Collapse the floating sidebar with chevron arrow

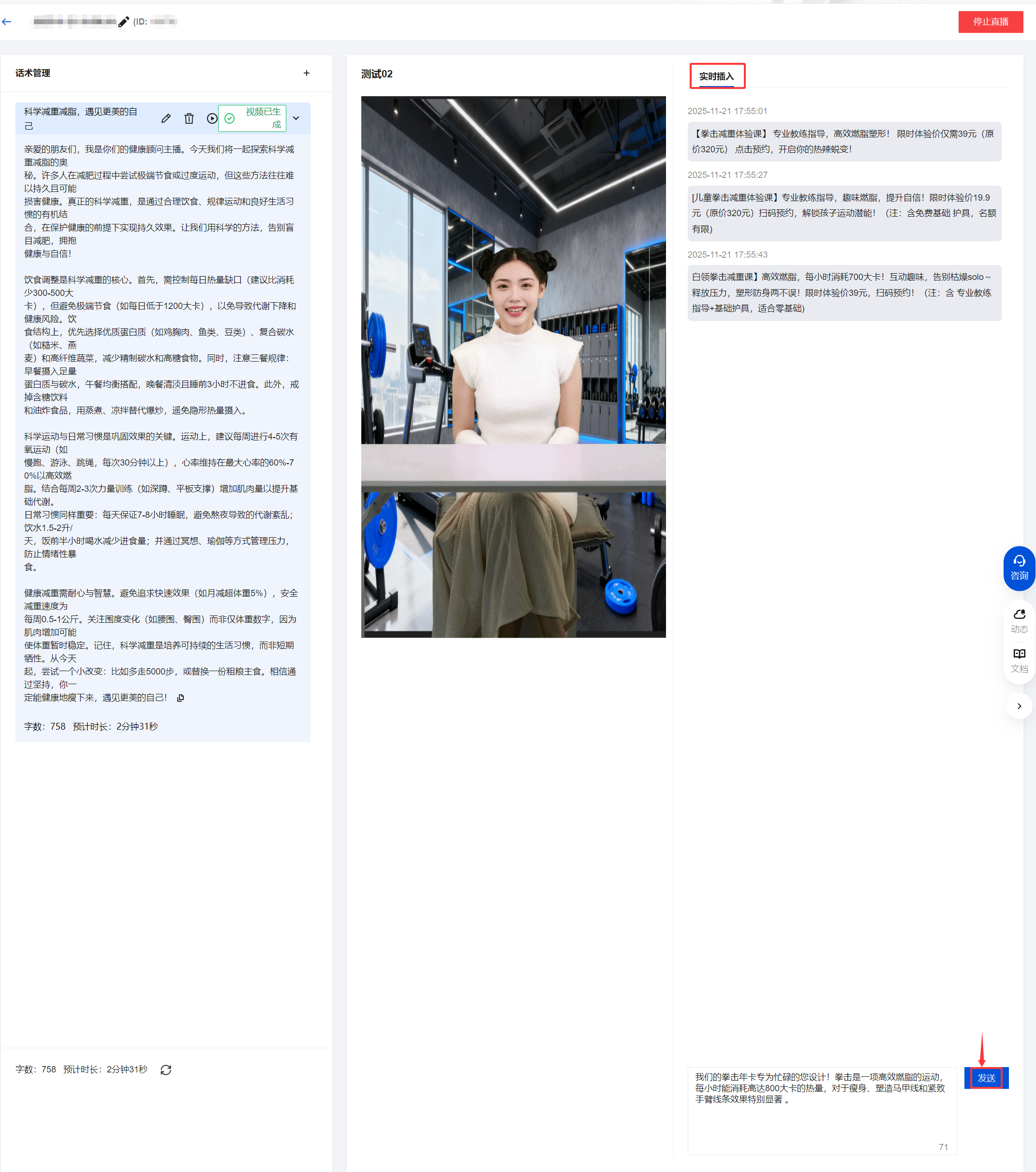click(x=1019, y=706)
